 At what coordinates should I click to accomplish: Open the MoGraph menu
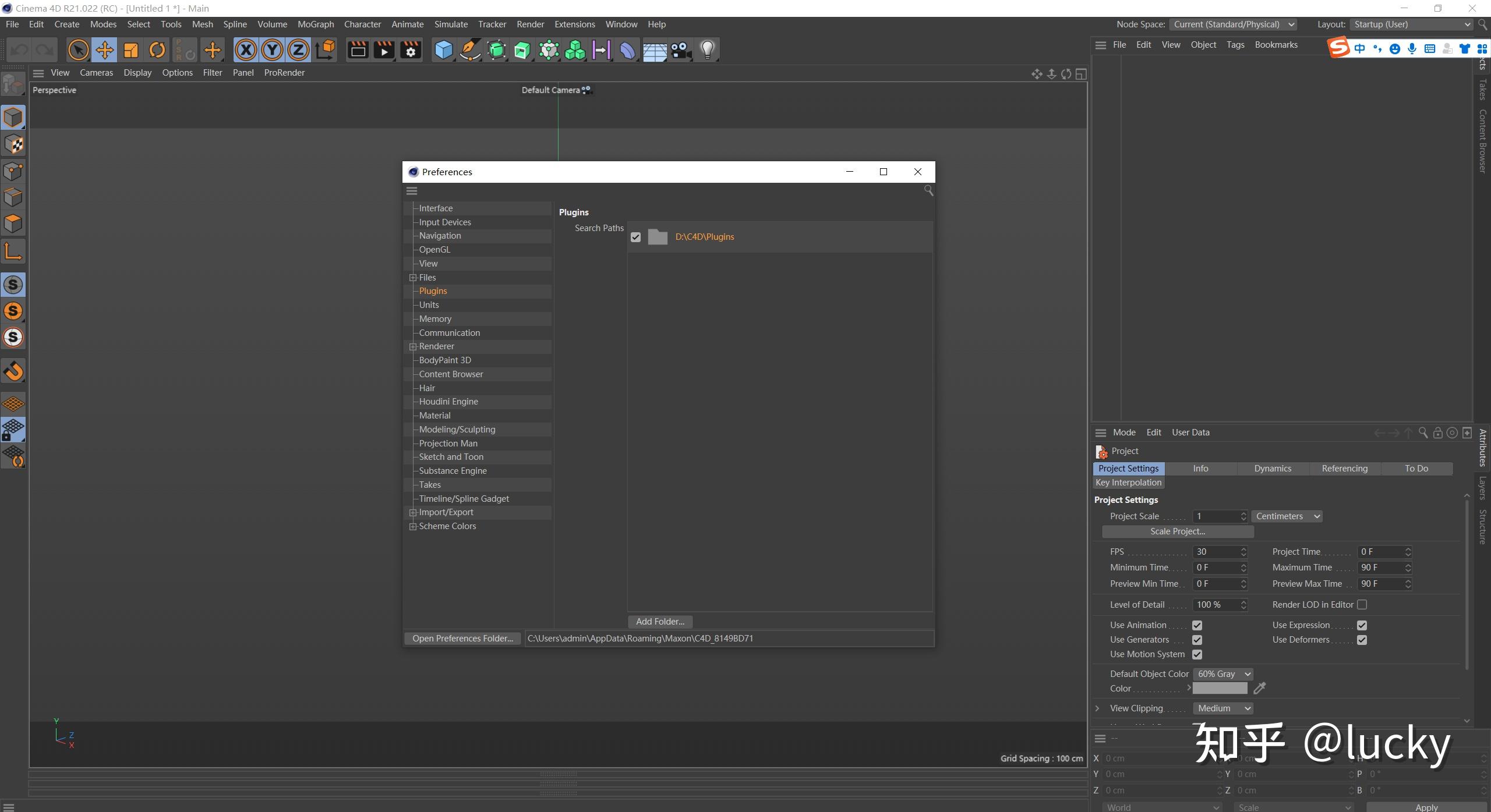tap(316, 24)
